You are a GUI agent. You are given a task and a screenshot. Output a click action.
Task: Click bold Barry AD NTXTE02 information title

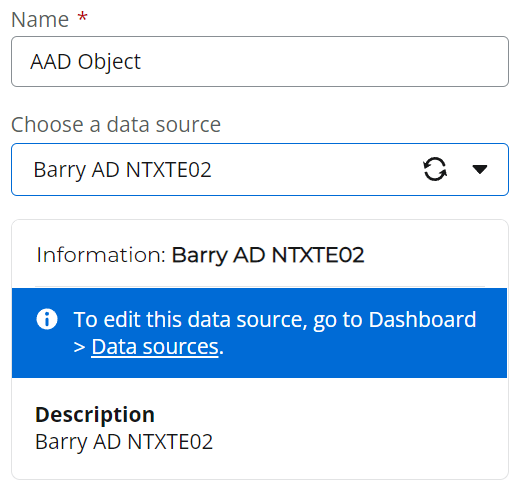click(268, 255)
